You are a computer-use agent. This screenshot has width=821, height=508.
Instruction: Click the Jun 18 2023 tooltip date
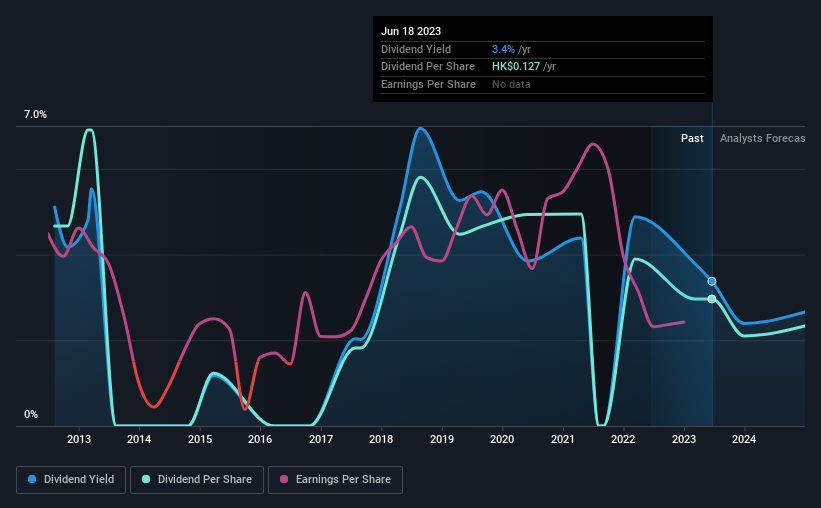[411, 31]
